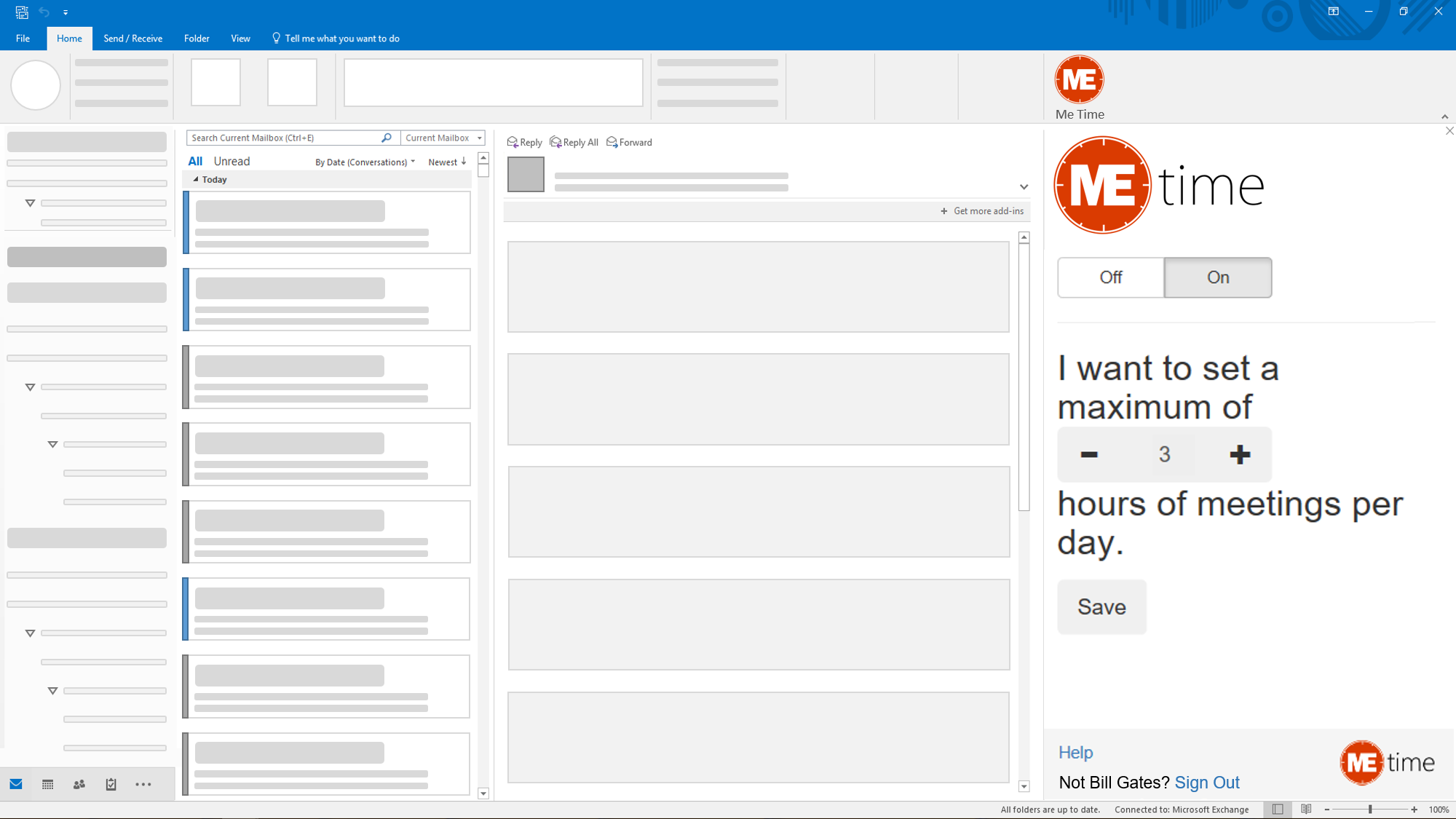This screenshot has width=1456, height=819.
Task: Select the Send / Receive tab
Action: pos(132,39)
